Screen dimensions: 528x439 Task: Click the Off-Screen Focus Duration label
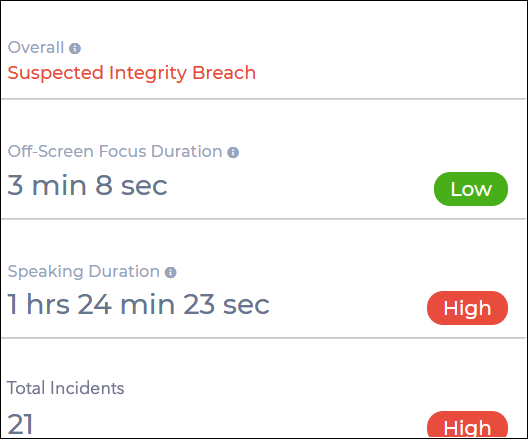click(x=115, y=151)
